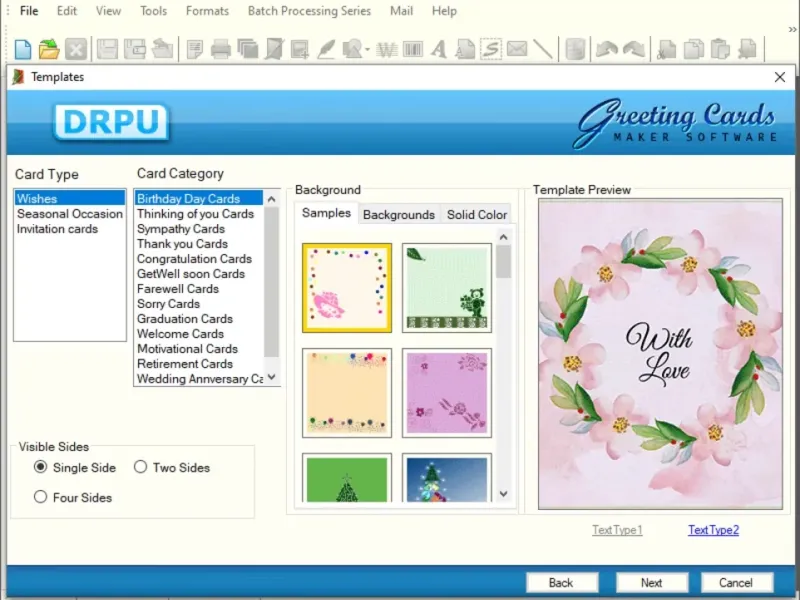Screen dimensions: 800x600
Task: Open the Tools menu
Action: point(154,11)
